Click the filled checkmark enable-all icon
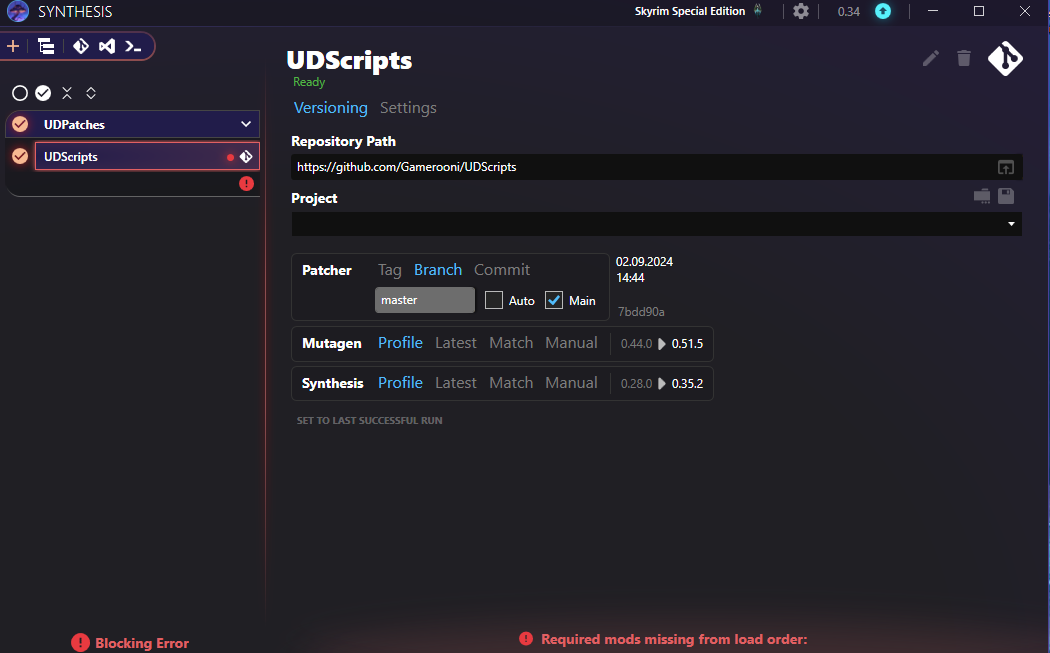Screen dimensions: 1050x653 [x=44, y=93]
